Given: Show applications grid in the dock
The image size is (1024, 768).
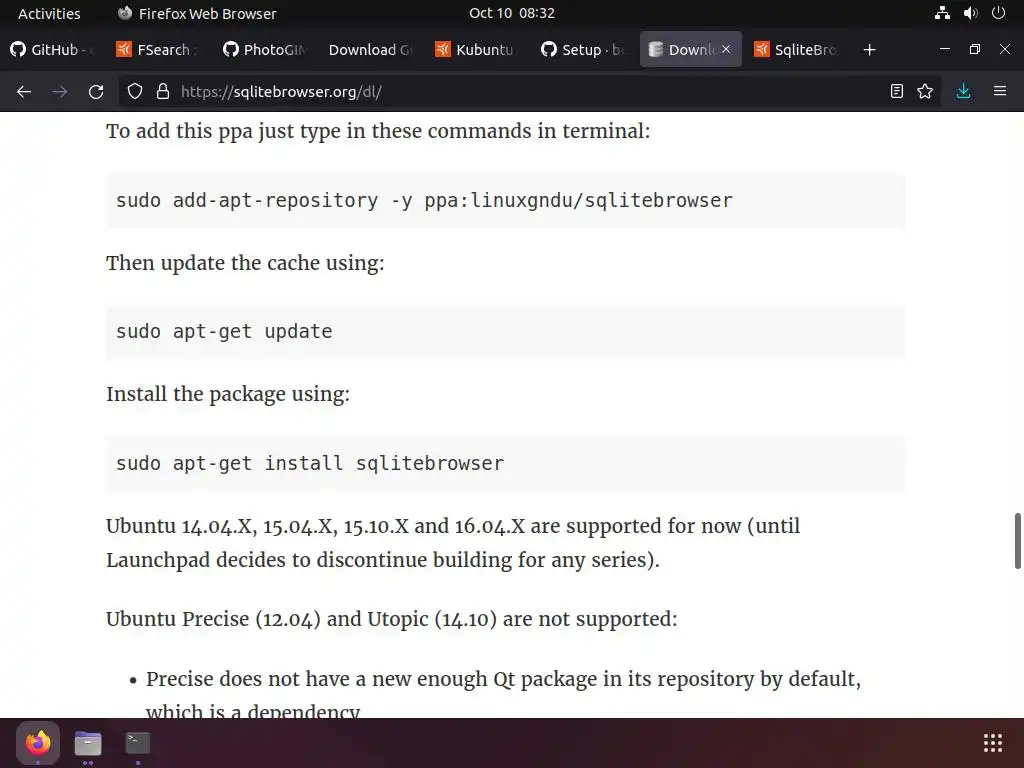Looking at the screenshot, I should 992,742.
